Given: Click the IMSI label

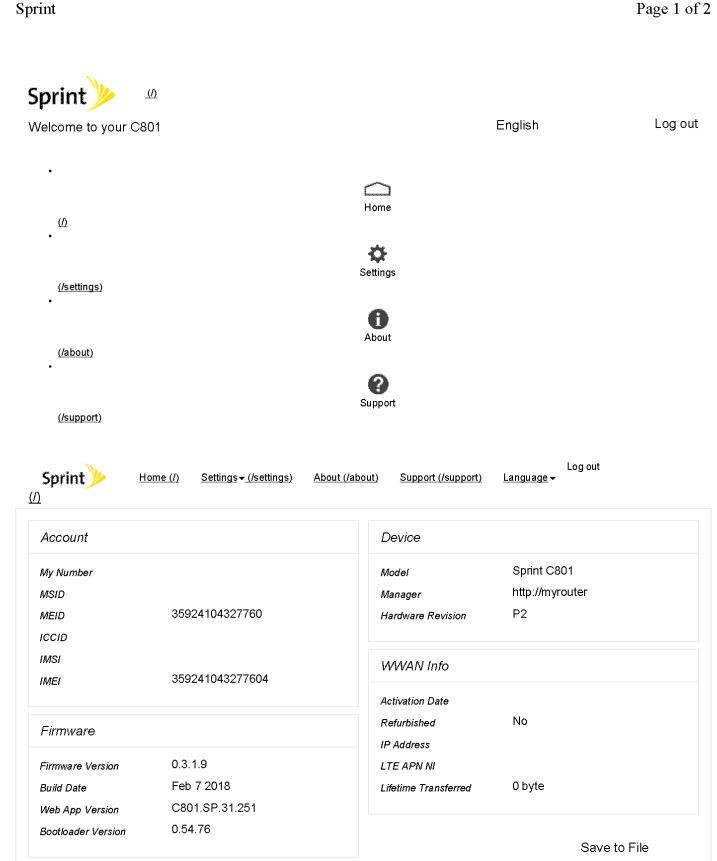Looking at the screenshot, I should [x=50, y=659].
